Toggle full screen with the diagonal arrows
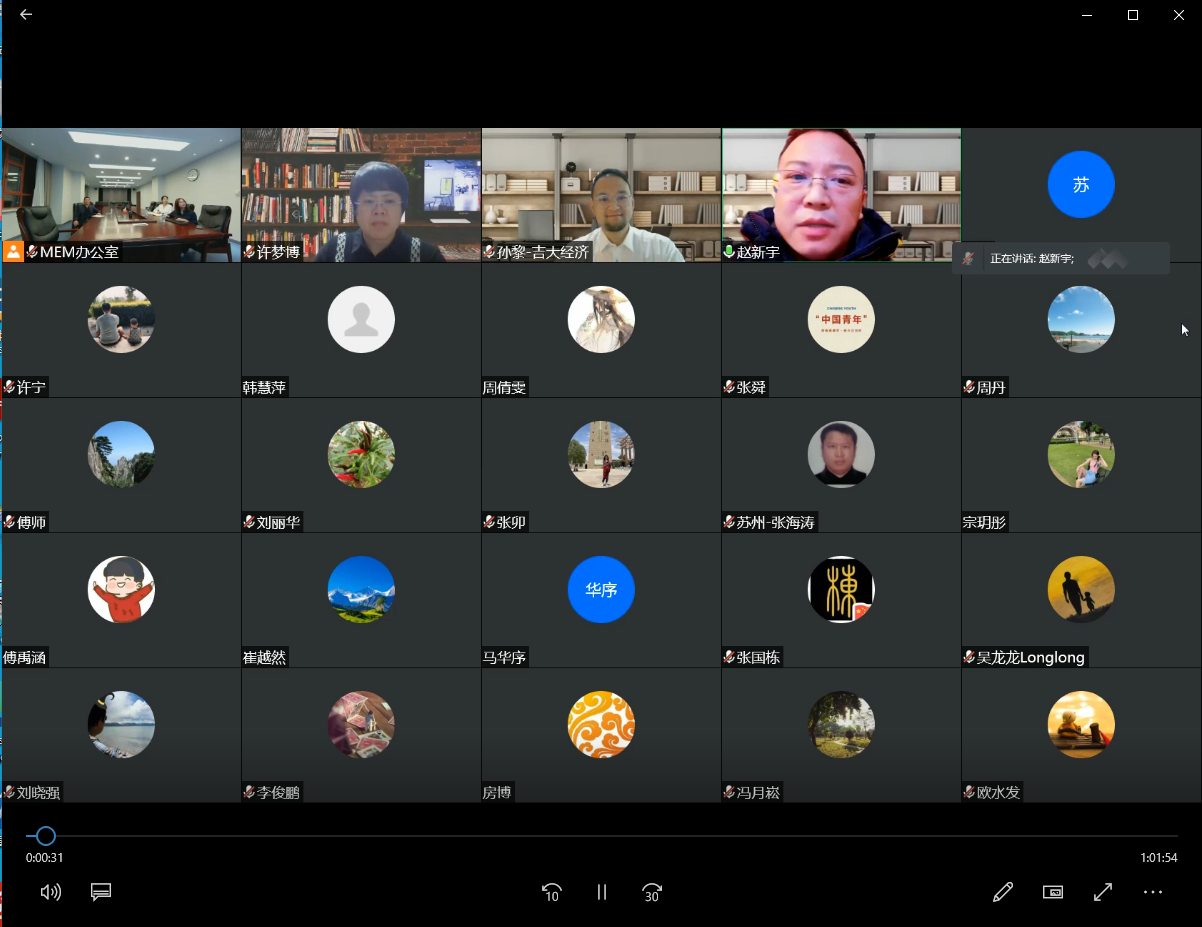Screen dimensions: 1202x927 click(1103, 892)
